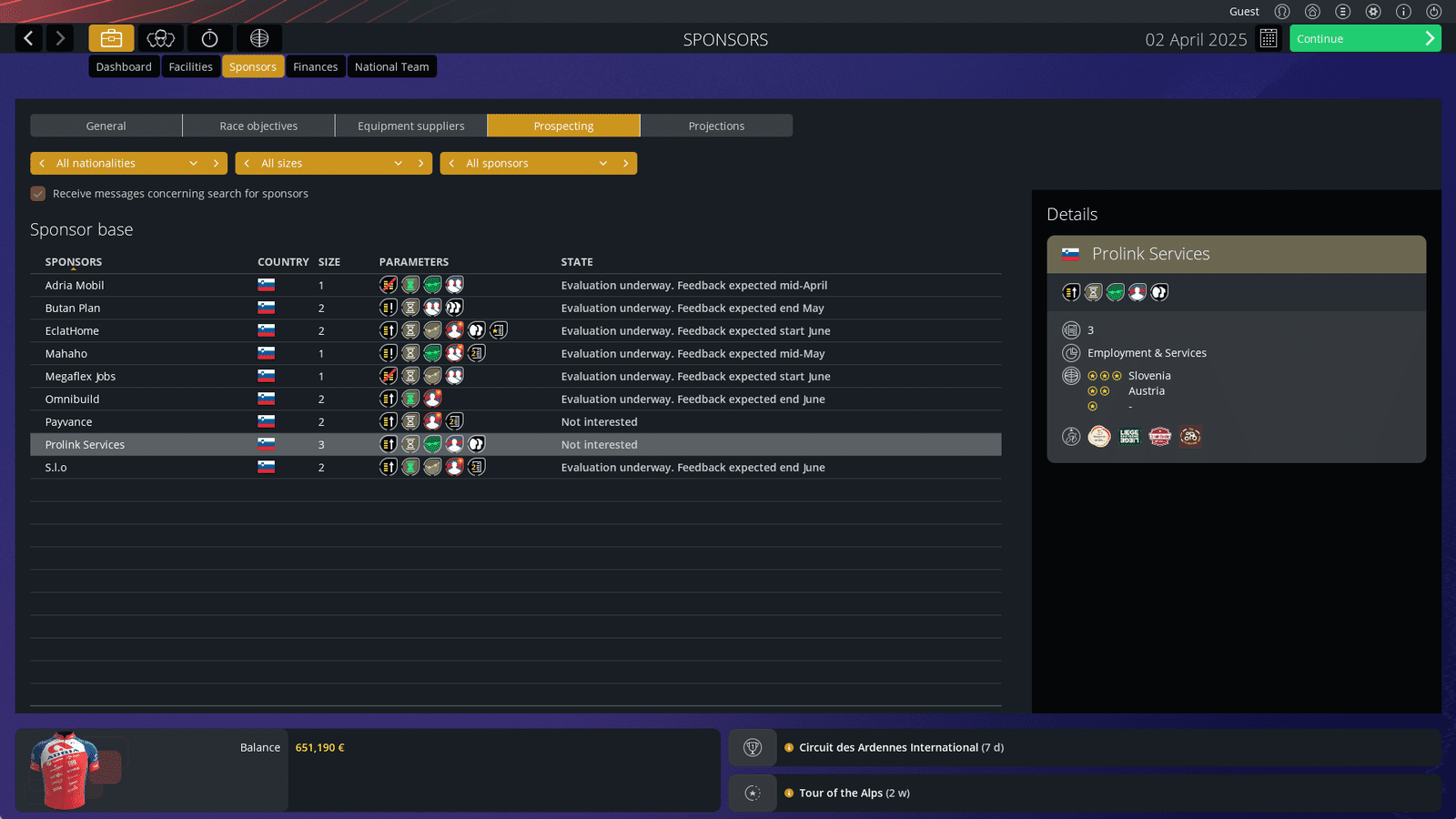Image resolution: width=1456 pixels, height=819 pixels.
Task: Open the settings gear icon in top bar
Action: 1373,12
